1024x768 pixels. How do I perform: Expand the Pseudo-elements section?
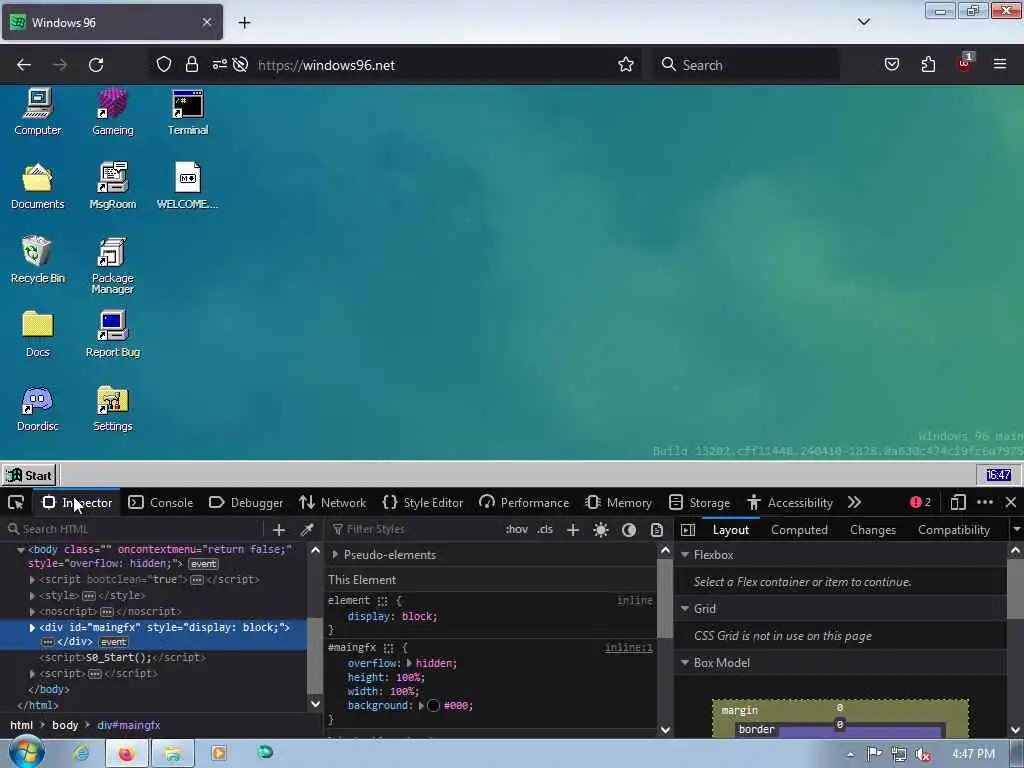(x=335, y=554)
